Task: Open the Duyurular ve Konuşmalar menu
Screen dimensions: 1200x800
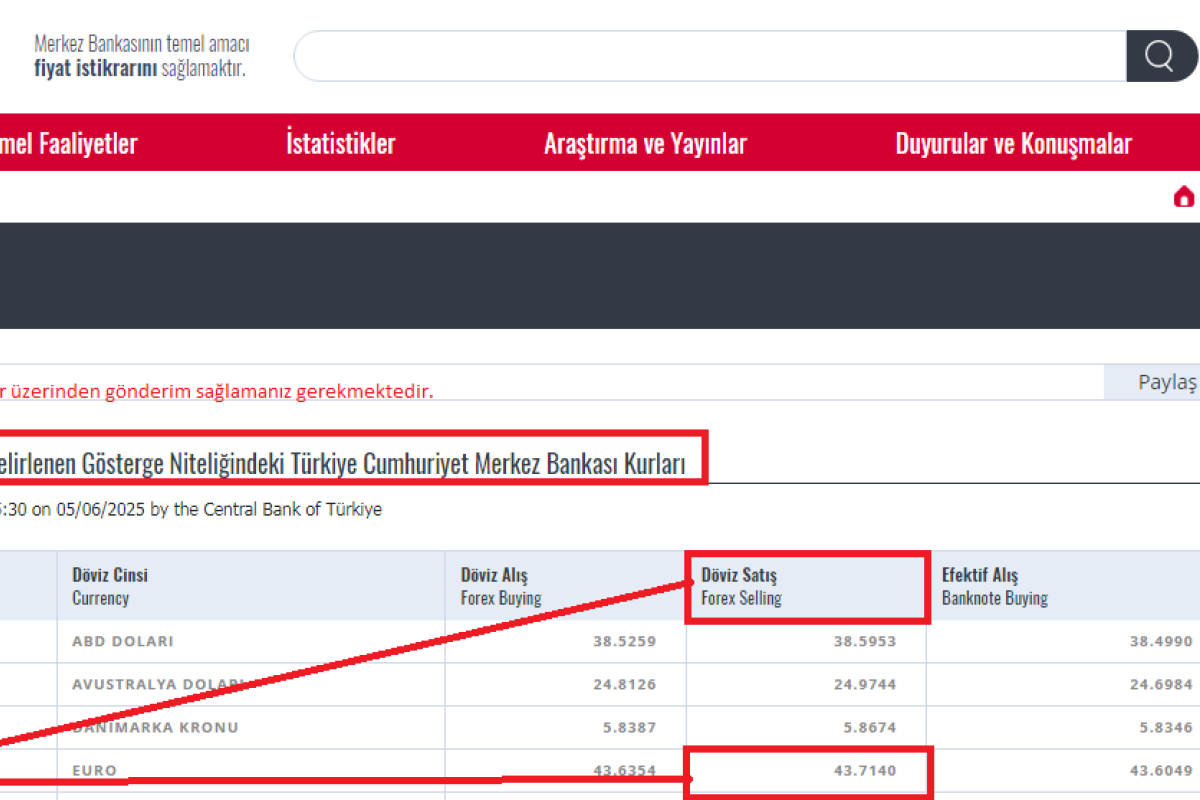Action: coord(1013,143)
